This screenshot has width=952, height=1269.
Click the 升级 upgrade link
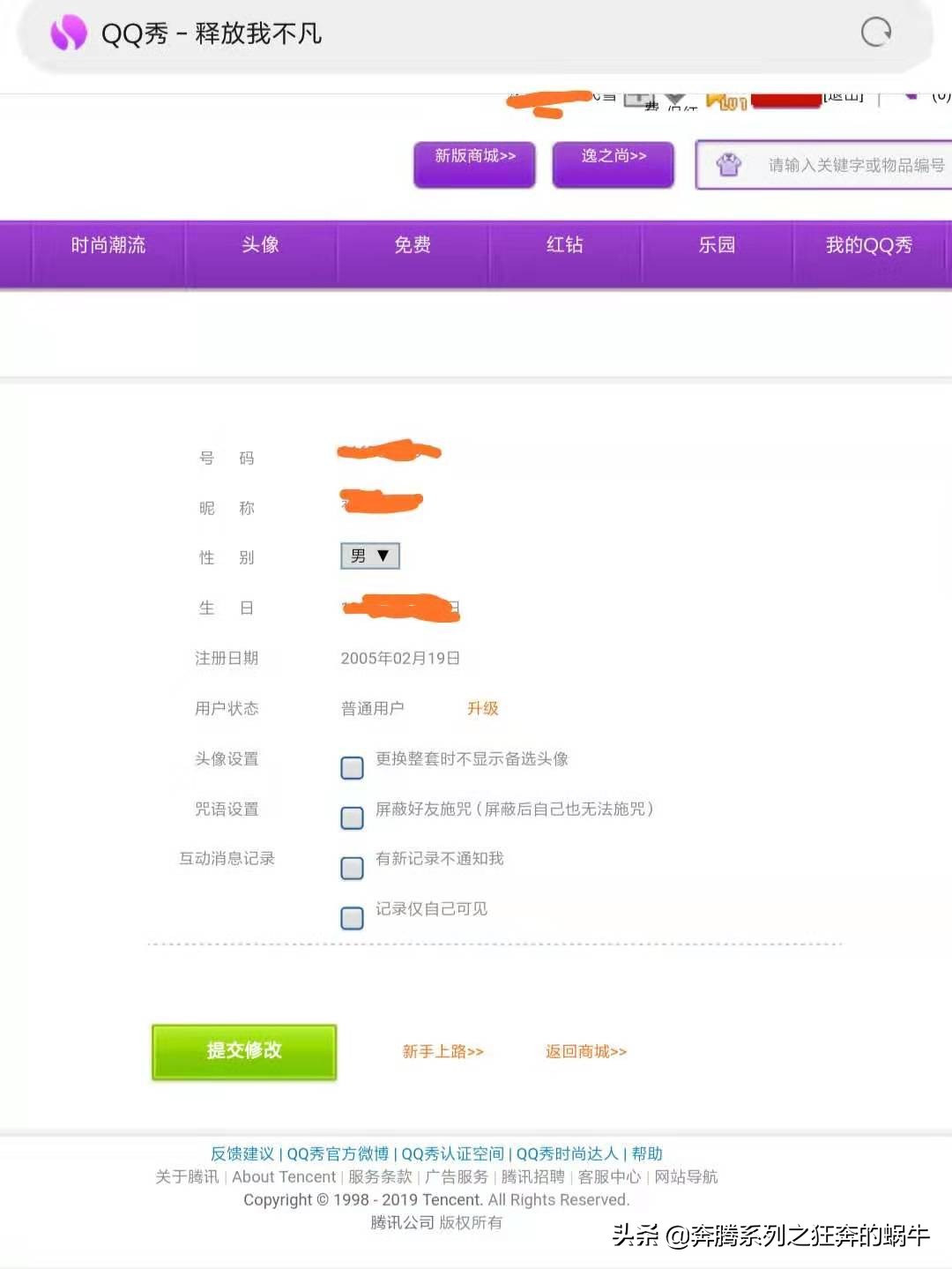482,708
